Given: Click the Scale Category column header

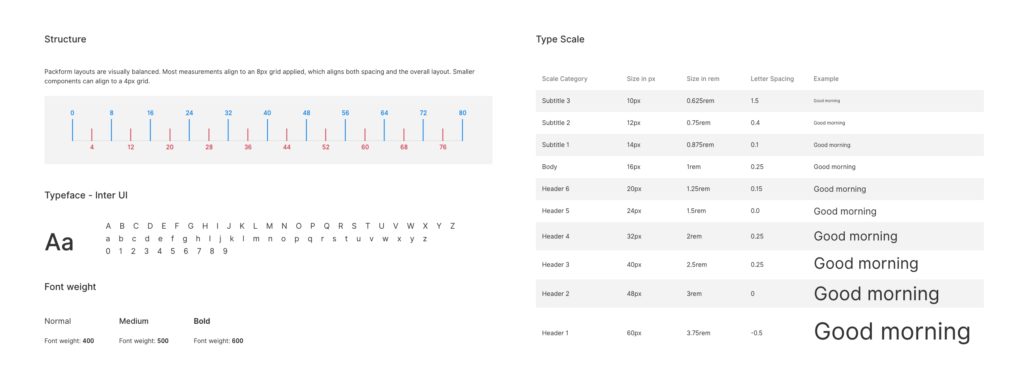Looking at the screenshot, I should point(564,79).
